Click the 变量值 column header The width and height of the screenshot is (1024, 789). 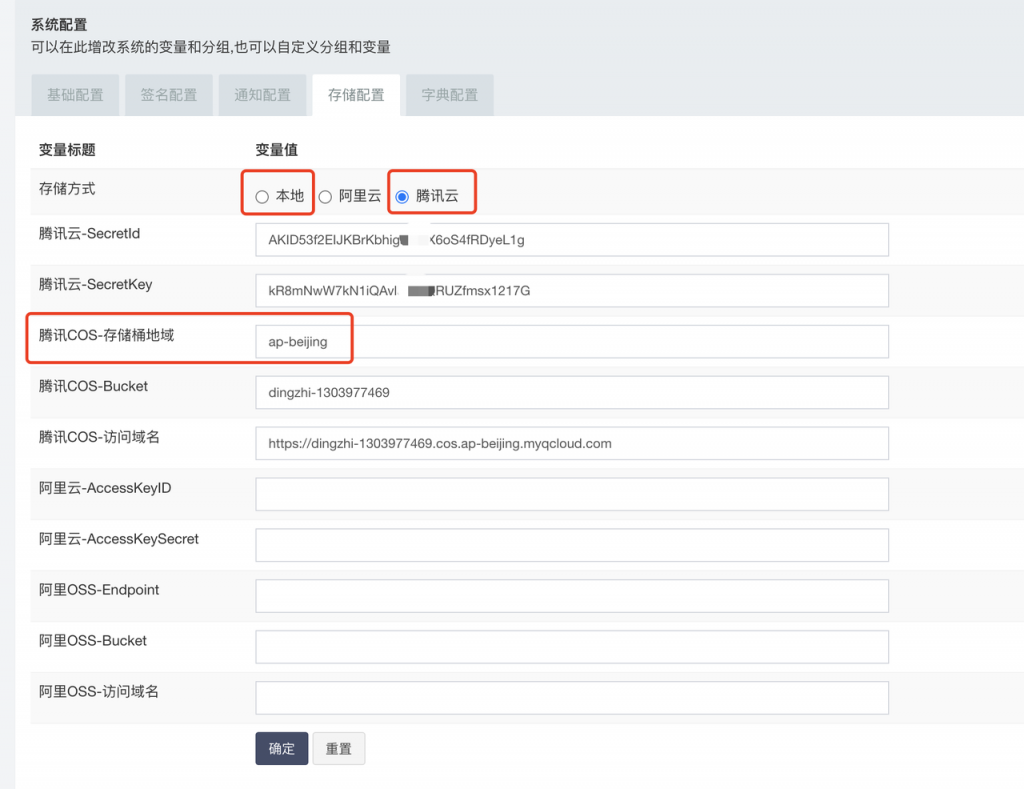pos(276,150)
